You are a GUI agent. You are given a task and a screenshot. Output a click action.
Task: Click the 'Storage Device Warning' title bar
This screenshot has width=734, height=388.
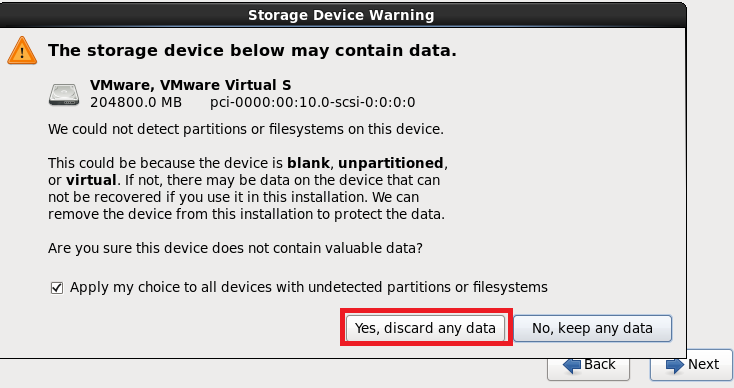tap(341, 15)
